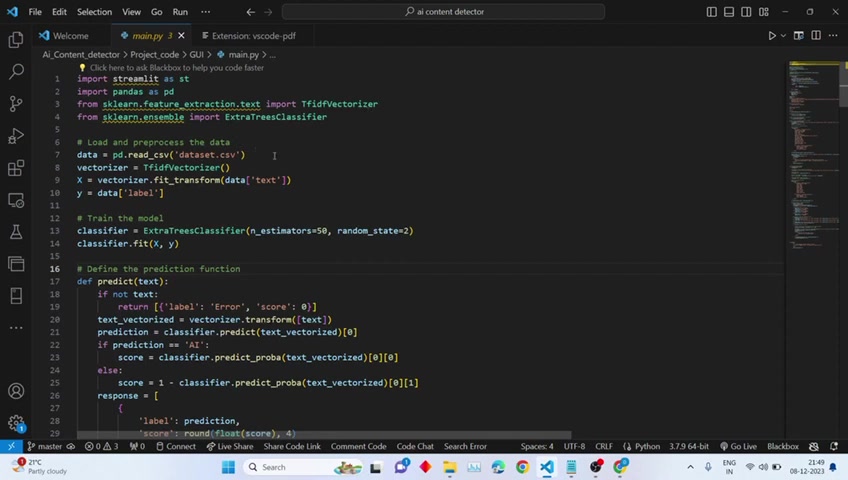
Task: Open the Explorer view in the activity bar
Action: click(16, 39)
